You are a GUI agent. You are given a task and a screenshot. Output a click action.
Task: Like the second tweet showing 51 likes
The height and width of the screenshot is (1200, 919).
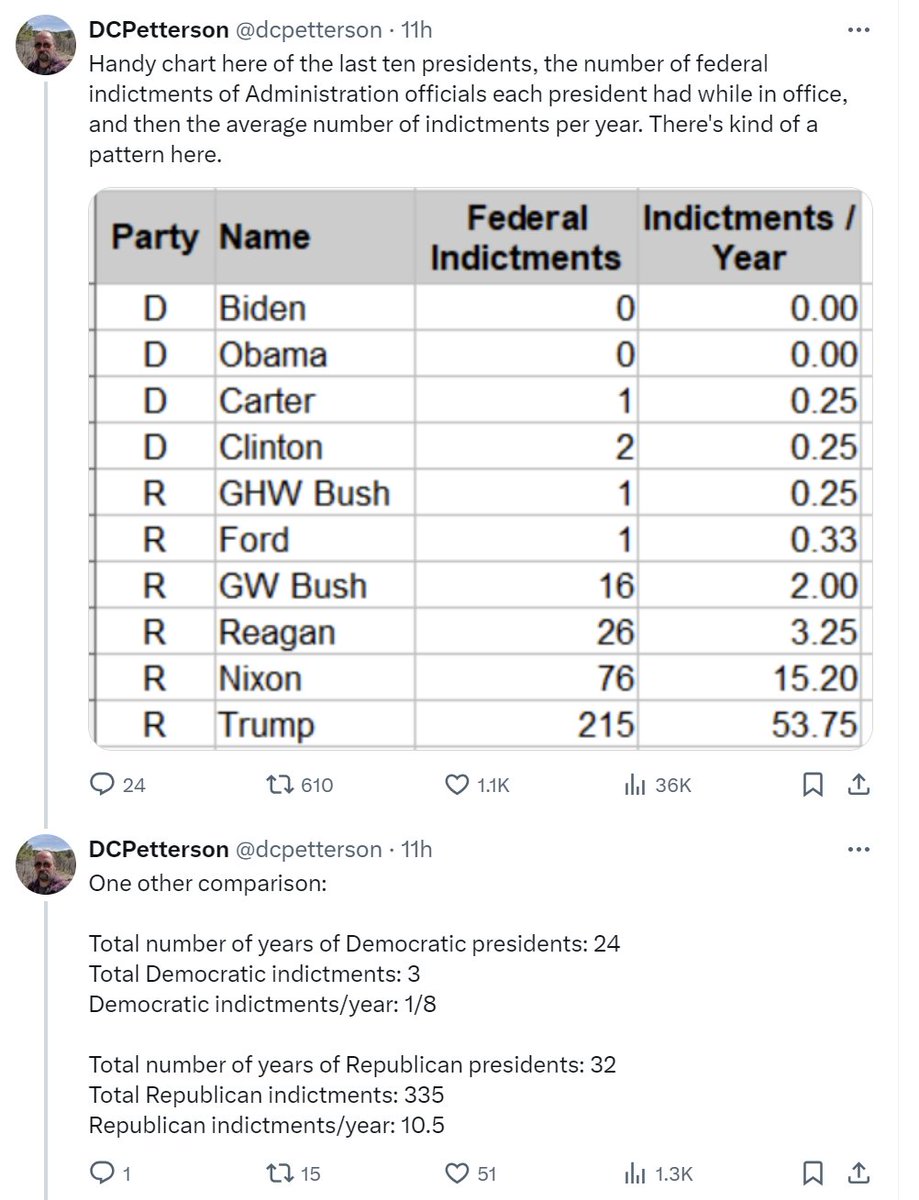(470, 1173)
